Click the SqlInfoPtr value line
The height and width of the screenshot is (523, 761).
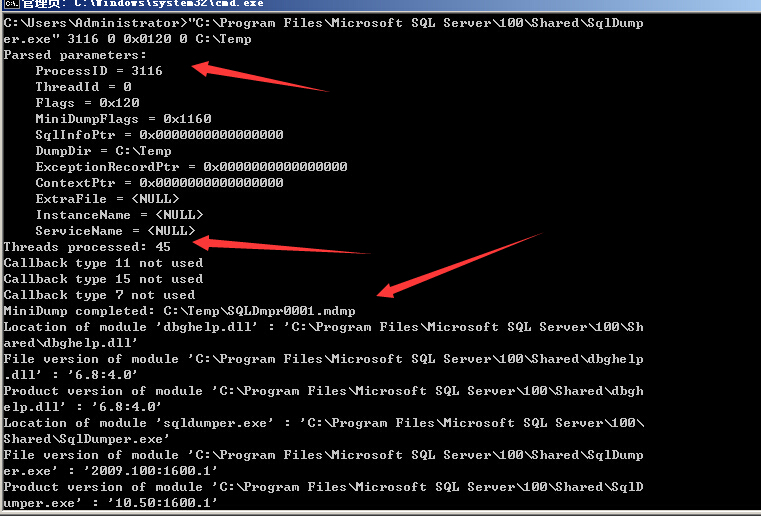click(x=159, y=135)
